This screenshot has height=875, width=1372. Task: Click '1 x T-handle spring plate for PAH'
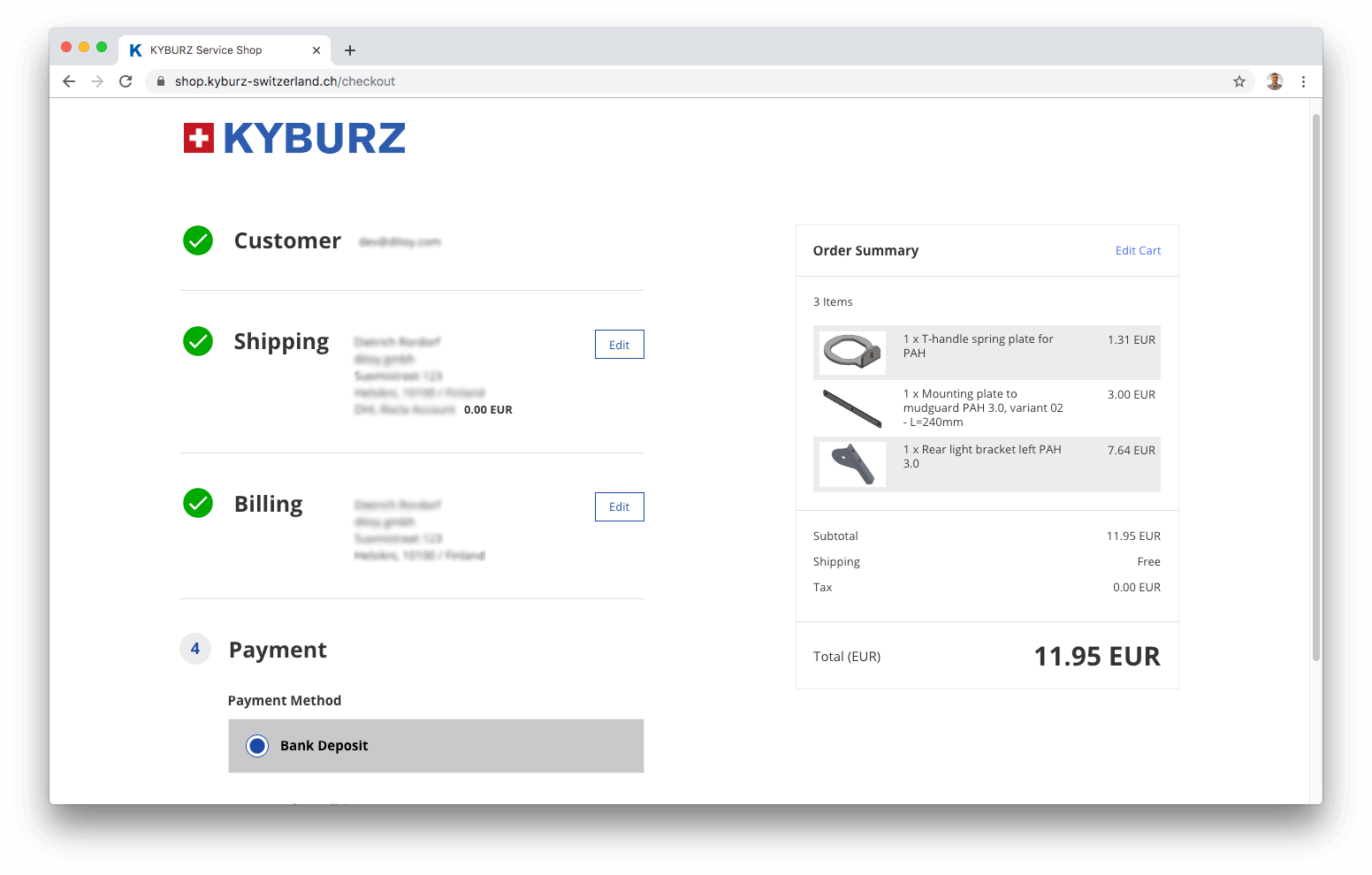tap(979, 346)
